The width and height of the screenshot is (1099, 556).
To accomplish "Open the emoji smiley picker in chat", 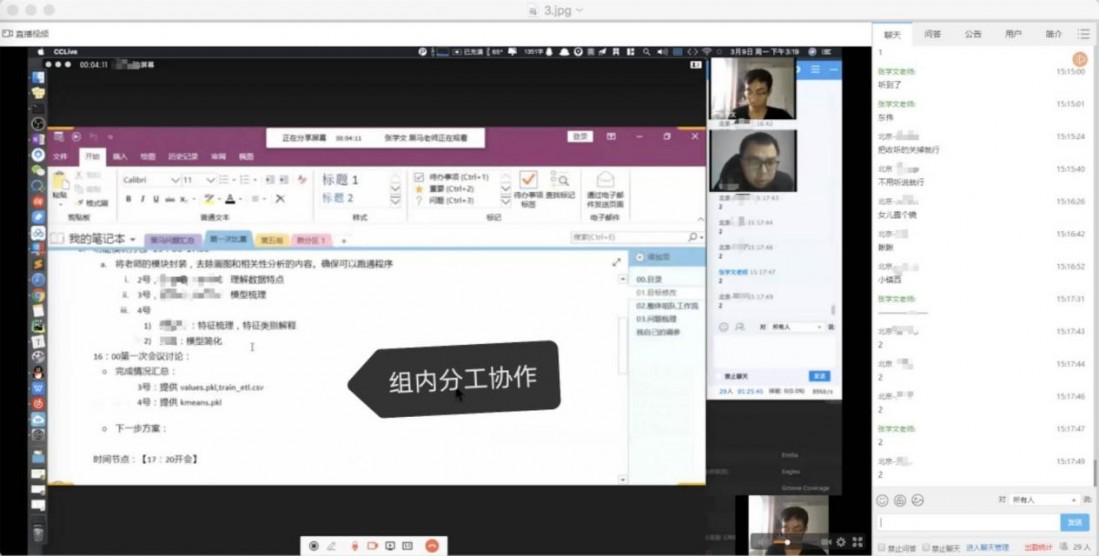I will coord(882,500).
